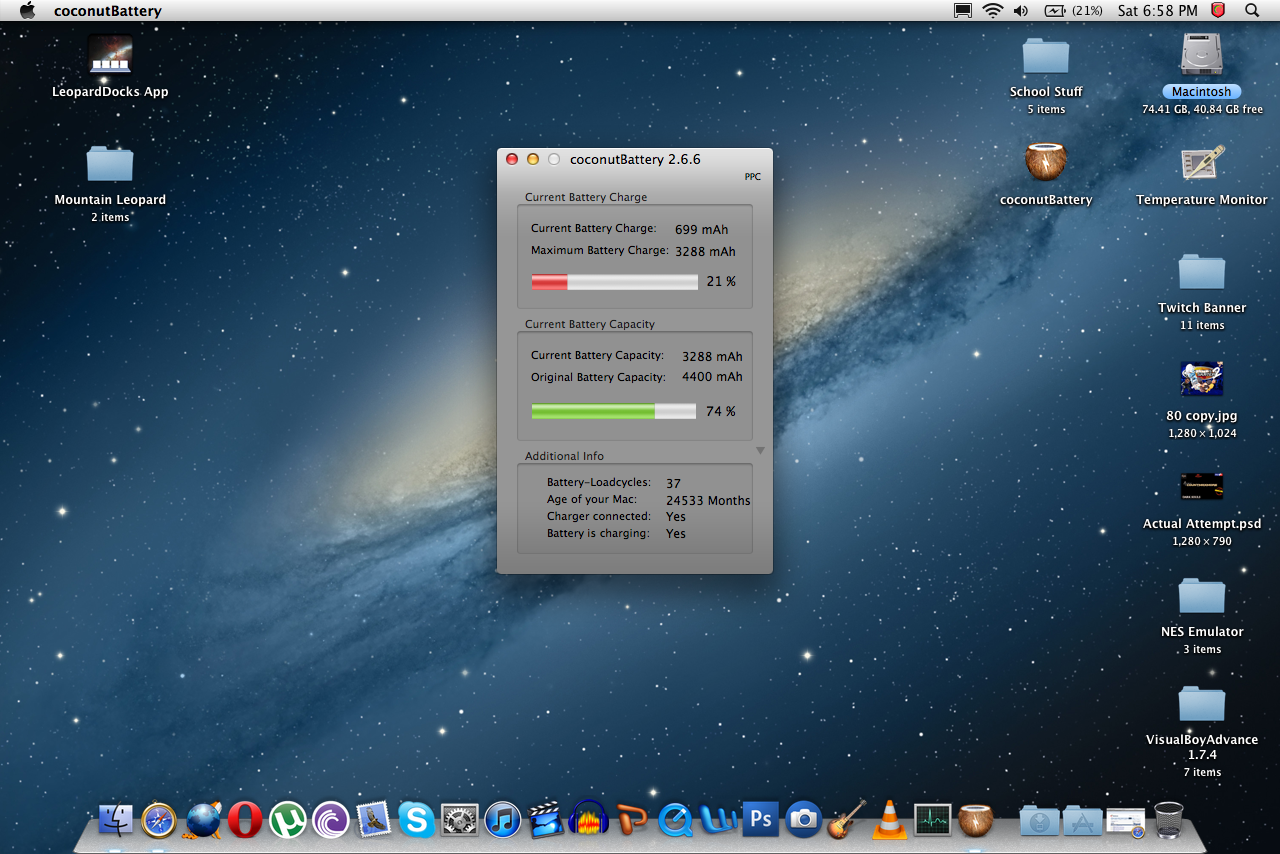Select LeopardDocks App desktop icon

click(110, 54)
